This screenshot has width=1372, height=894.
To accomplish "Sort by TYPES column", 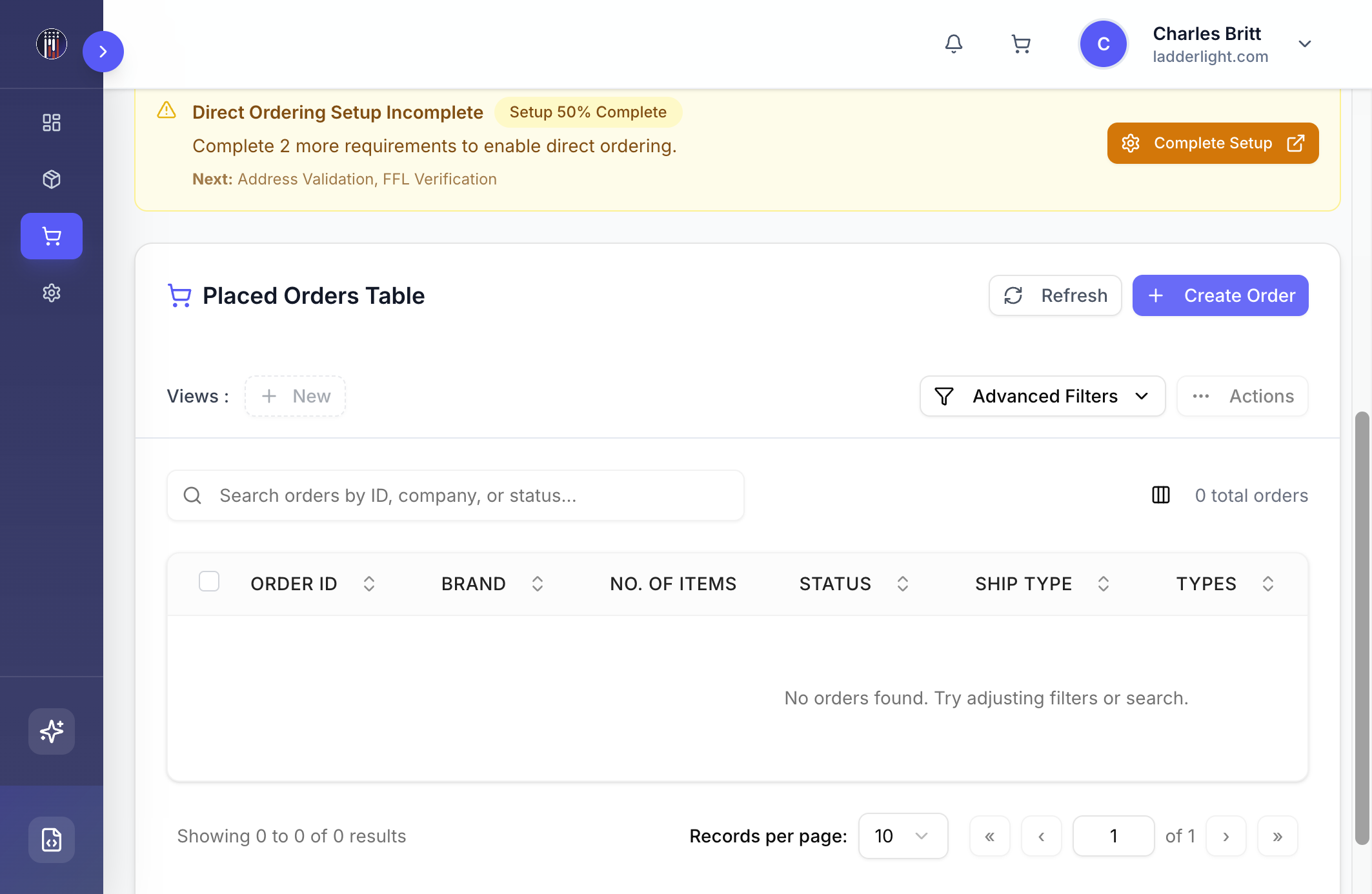I will [x=1268, y=584].
